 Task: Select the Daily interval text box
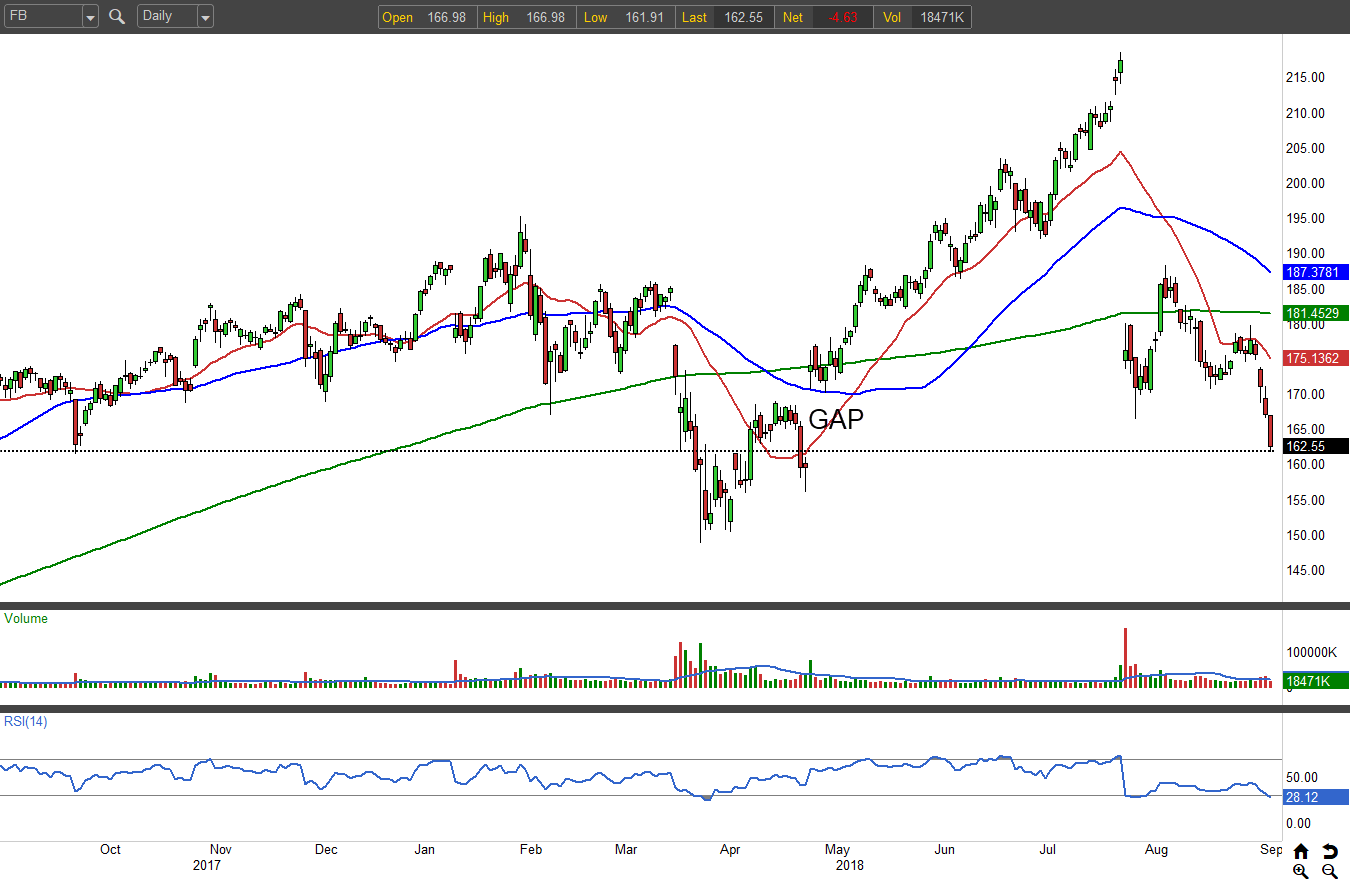pos(165,17)
